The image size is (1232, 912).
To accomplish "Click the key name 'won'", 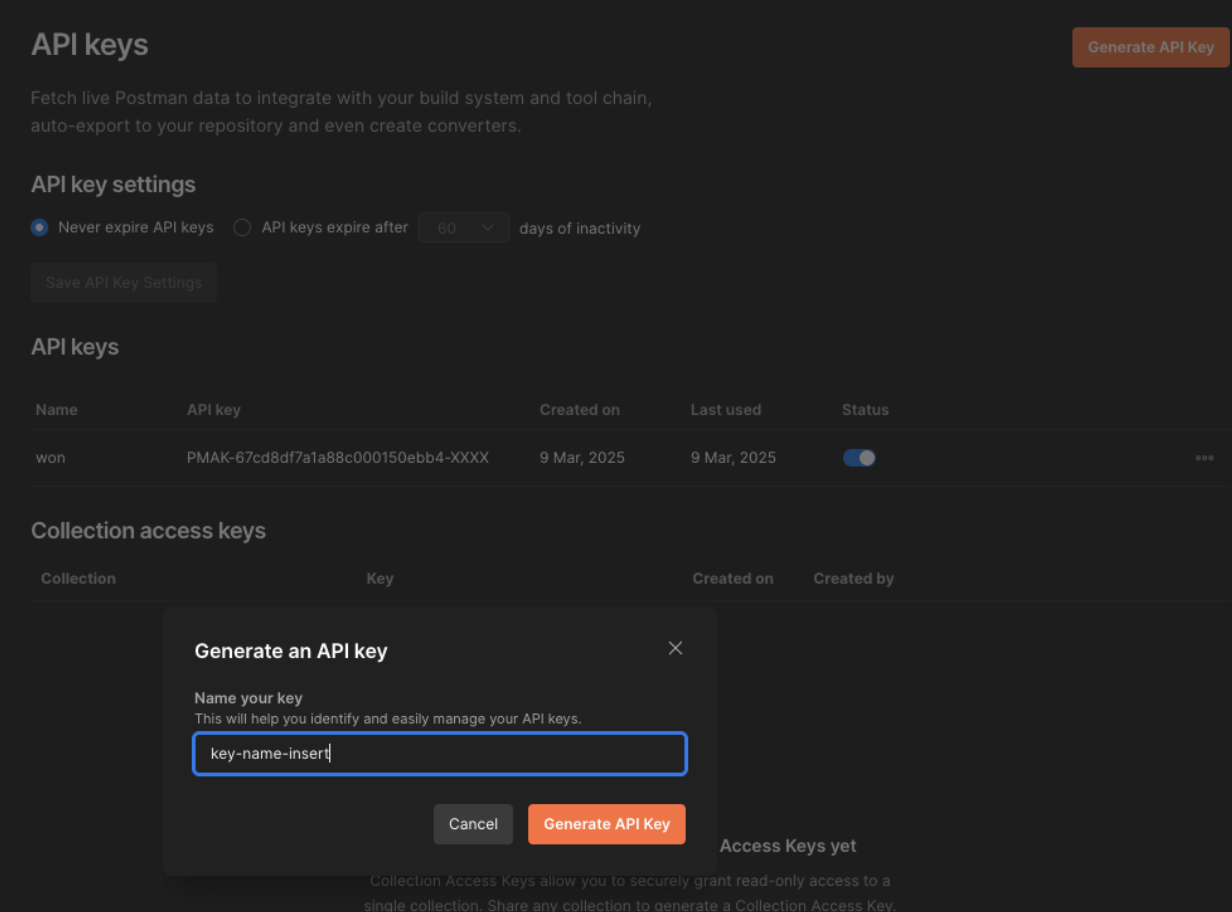I will [51, 458].
